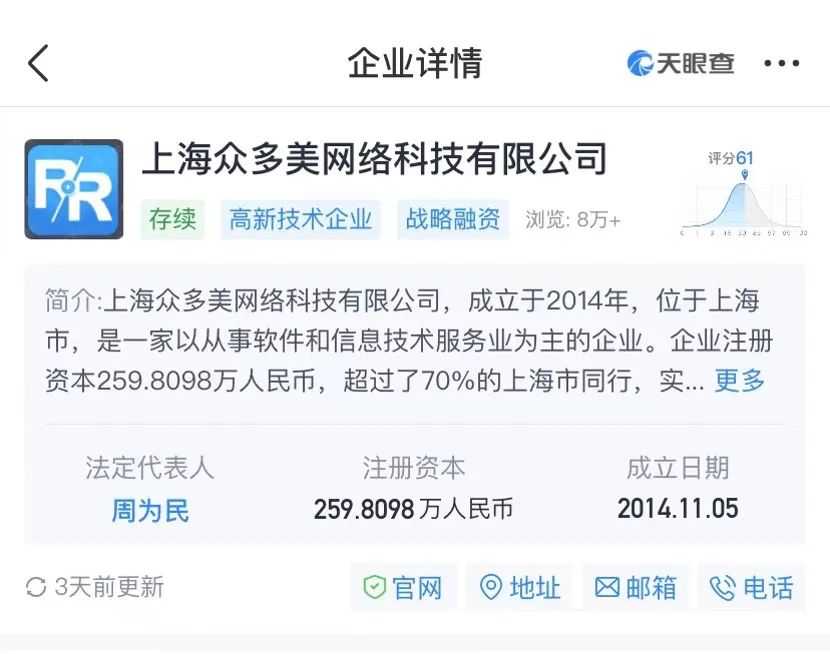Tap the 注册资本 259.8098万人民币 value
This screenshot has width=830, height=654.
coord(413,509)
